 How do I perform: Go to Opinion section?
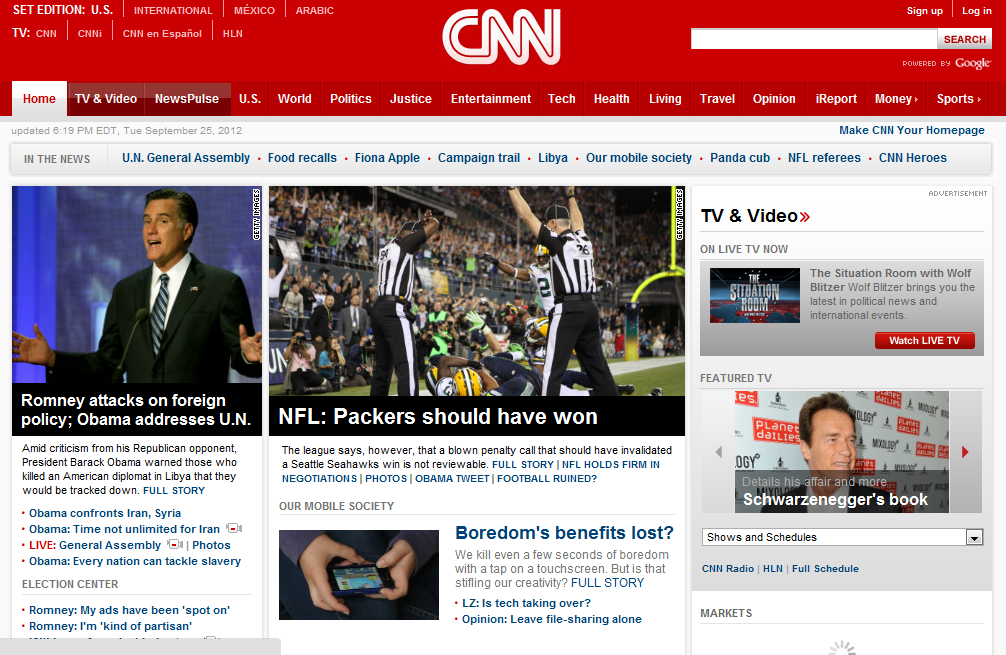point(774,99)
